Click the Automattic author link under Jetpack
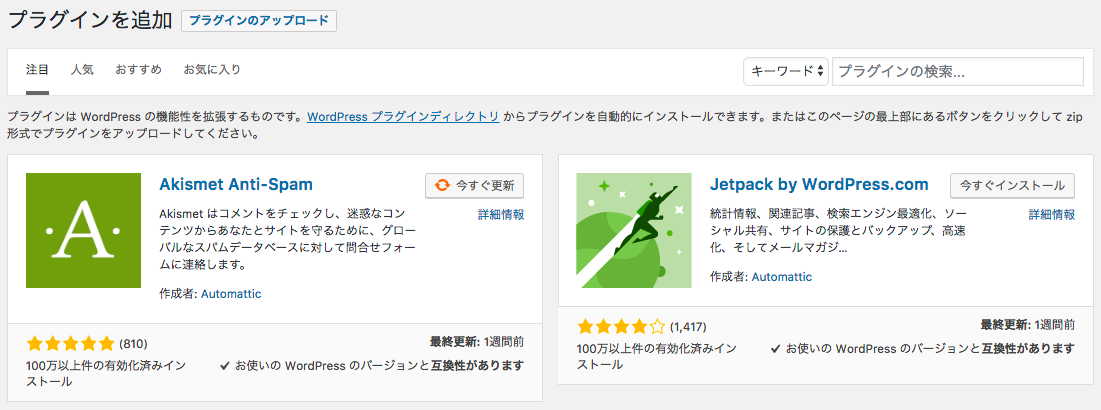The width and height of the screenshot is (1101, 410). (x=782, y=277)
